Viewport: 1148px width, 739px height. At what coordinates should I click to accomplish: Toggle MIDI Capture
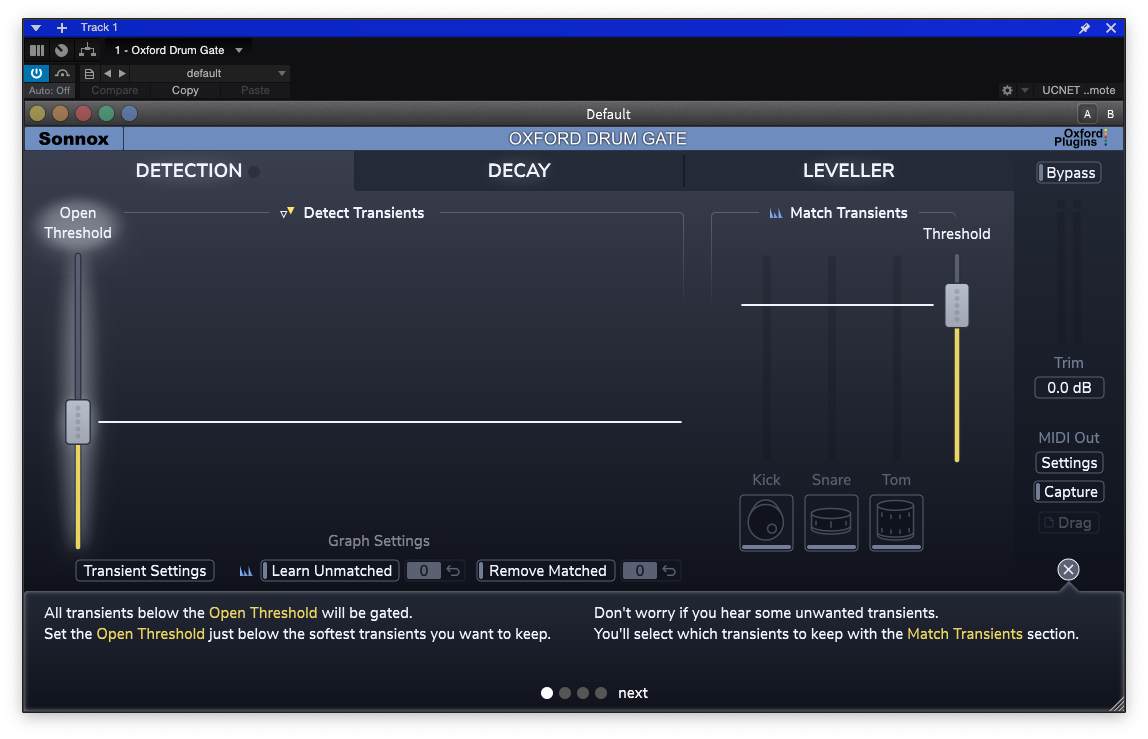coord(1069,492)
